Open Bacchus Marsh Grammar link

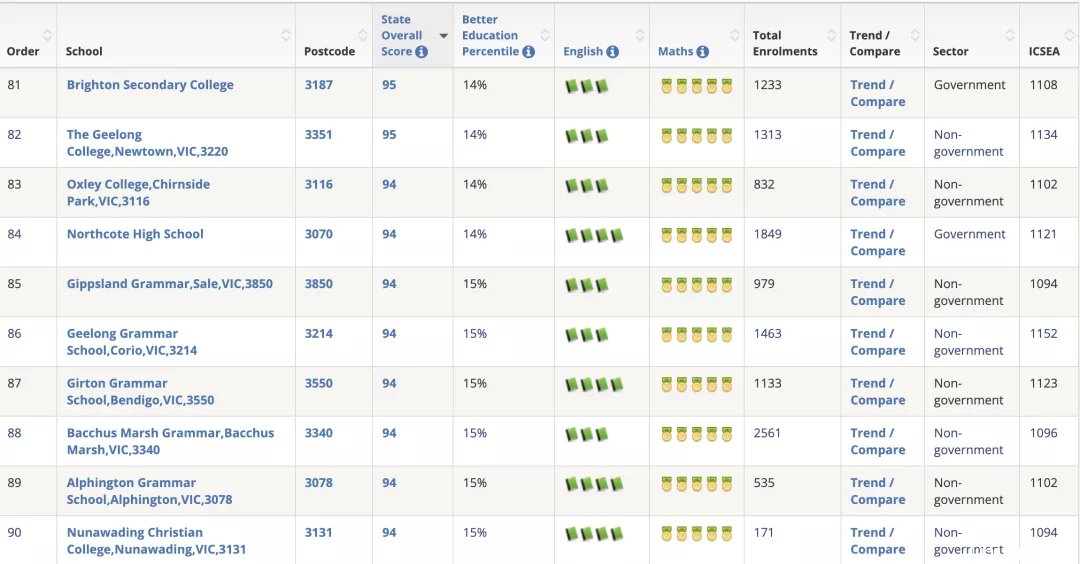click(x=170, y=441)
